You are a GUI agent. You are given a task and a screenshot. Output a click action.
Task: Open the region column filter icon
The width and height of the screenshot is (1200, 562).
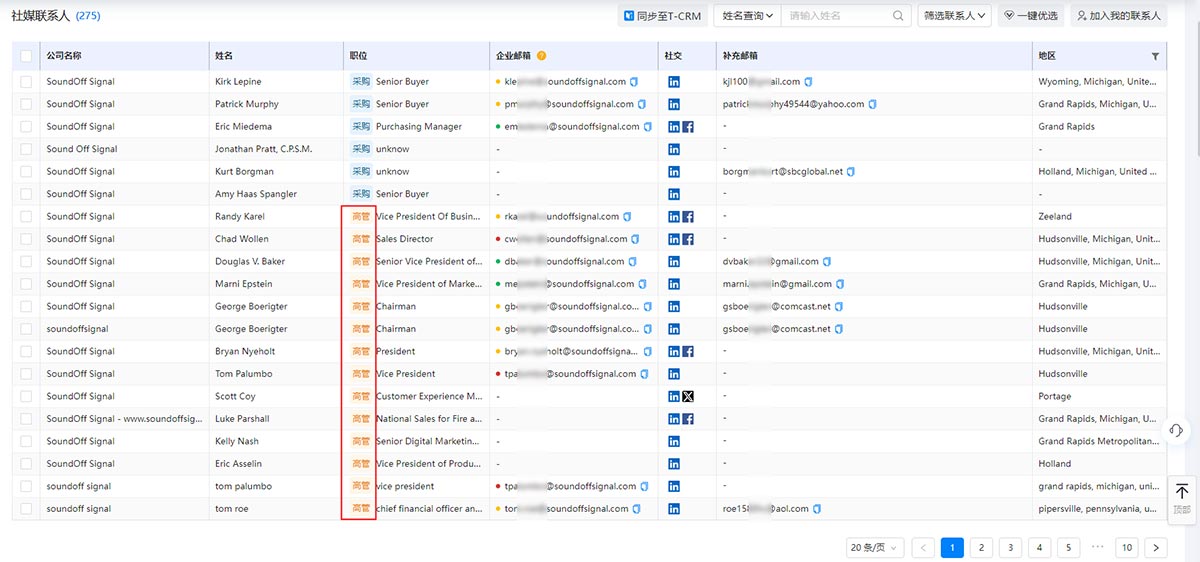pyautogui.click(x=1156, y=56)
